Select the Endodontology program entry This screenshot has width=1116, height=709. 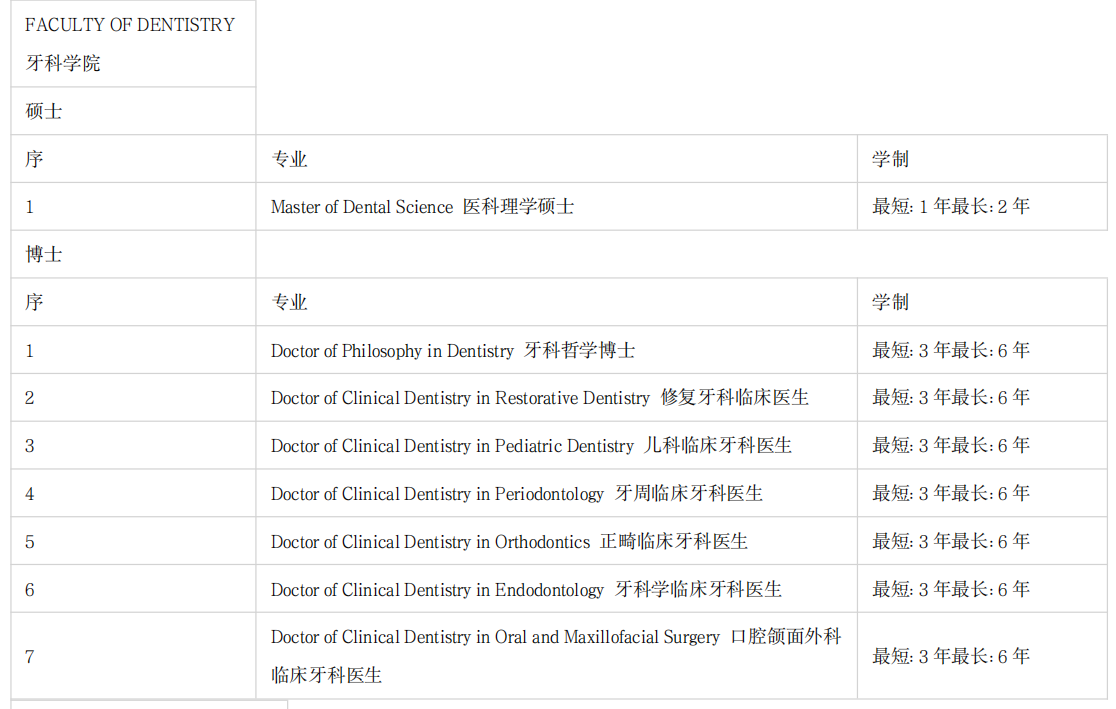point(526,590)
